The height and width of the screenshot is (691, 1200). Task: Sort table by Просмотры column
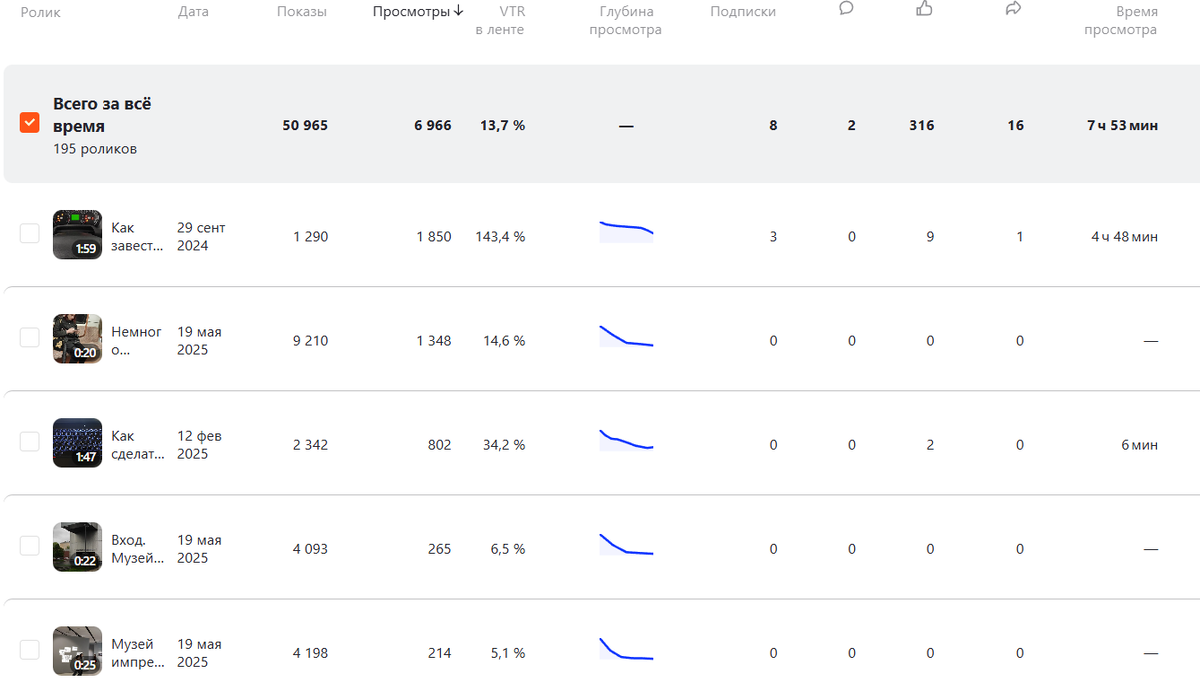tap(411, 12)
